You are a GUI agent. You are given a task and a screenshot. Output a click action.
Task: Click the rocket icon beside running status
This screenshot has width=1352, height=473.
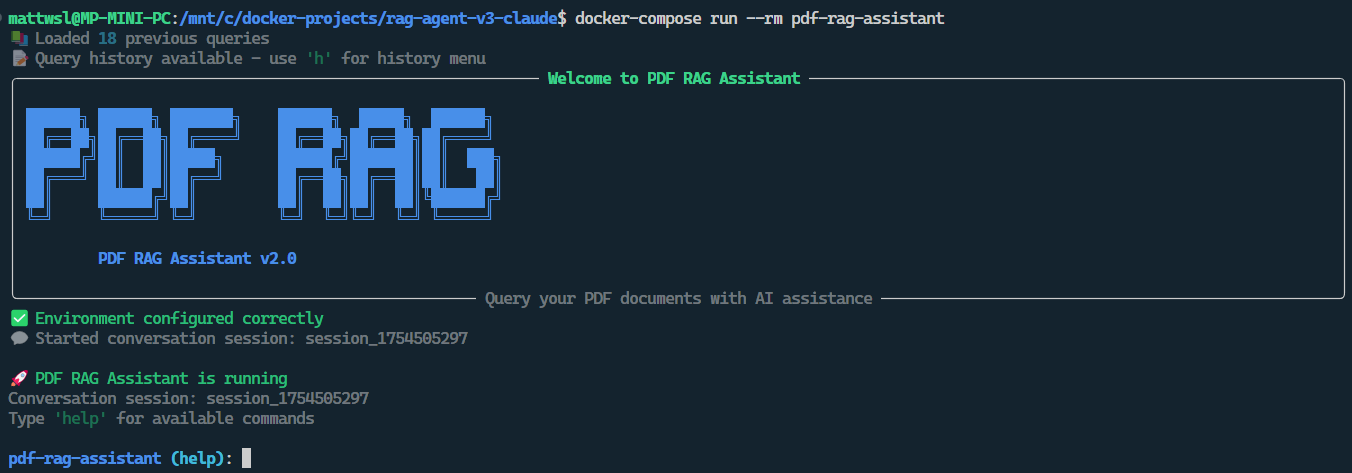tap(18, 378)
